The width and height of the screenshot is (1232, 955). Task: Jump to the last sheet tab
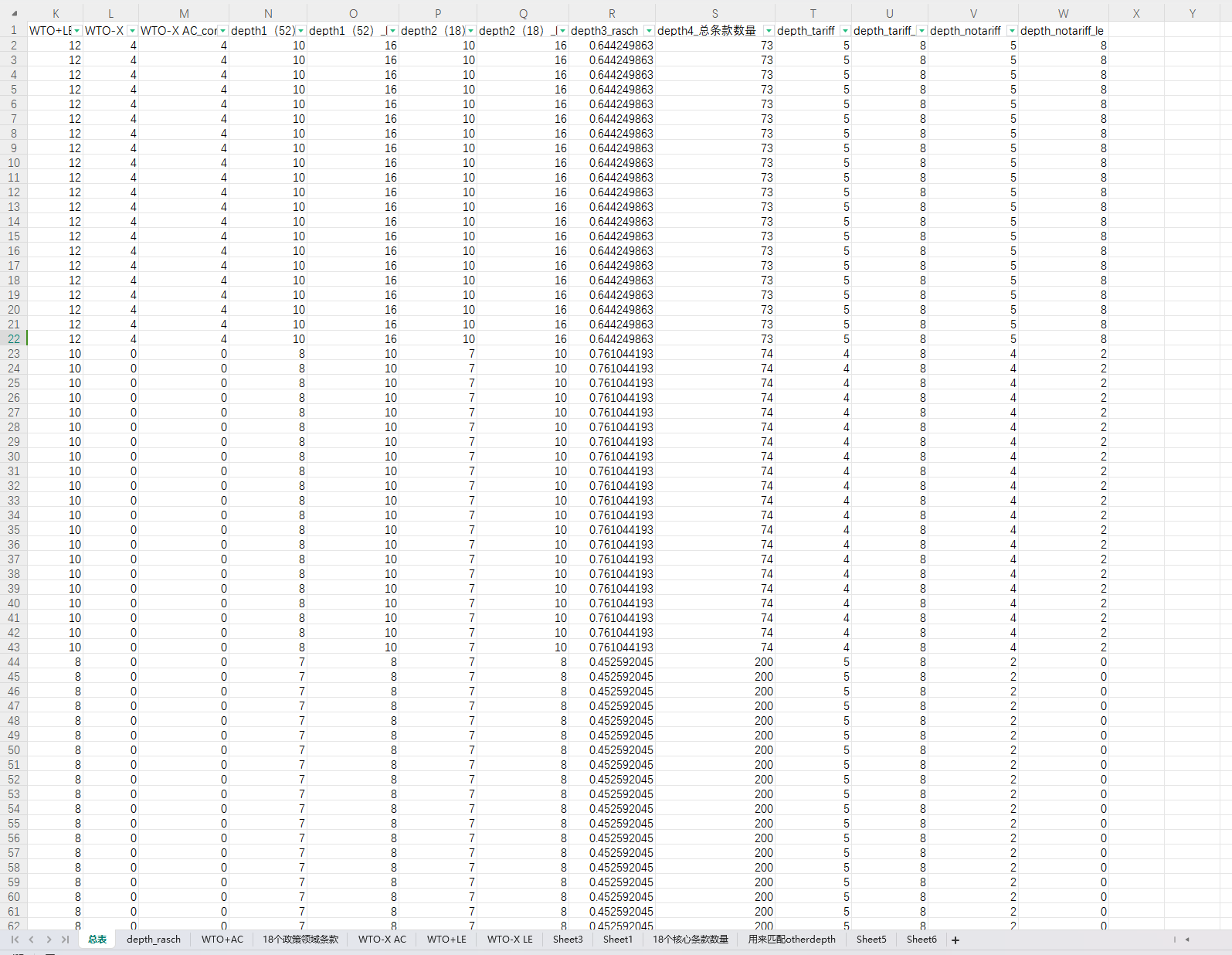click(x=65, y=940)
